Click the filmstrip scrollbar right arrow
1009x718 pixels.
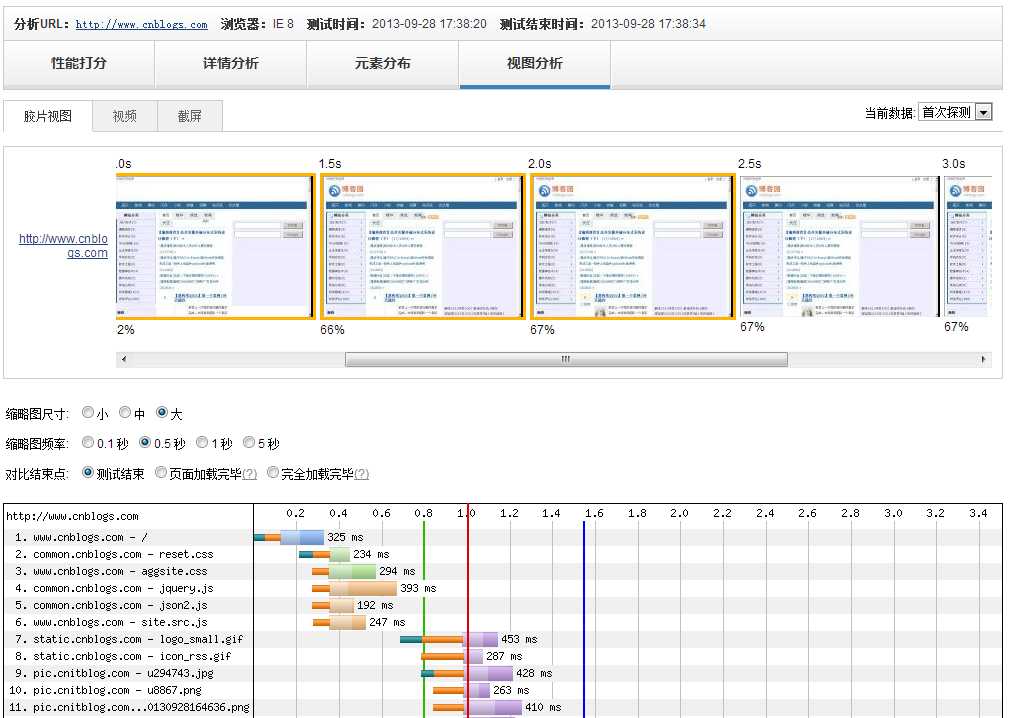983,359
